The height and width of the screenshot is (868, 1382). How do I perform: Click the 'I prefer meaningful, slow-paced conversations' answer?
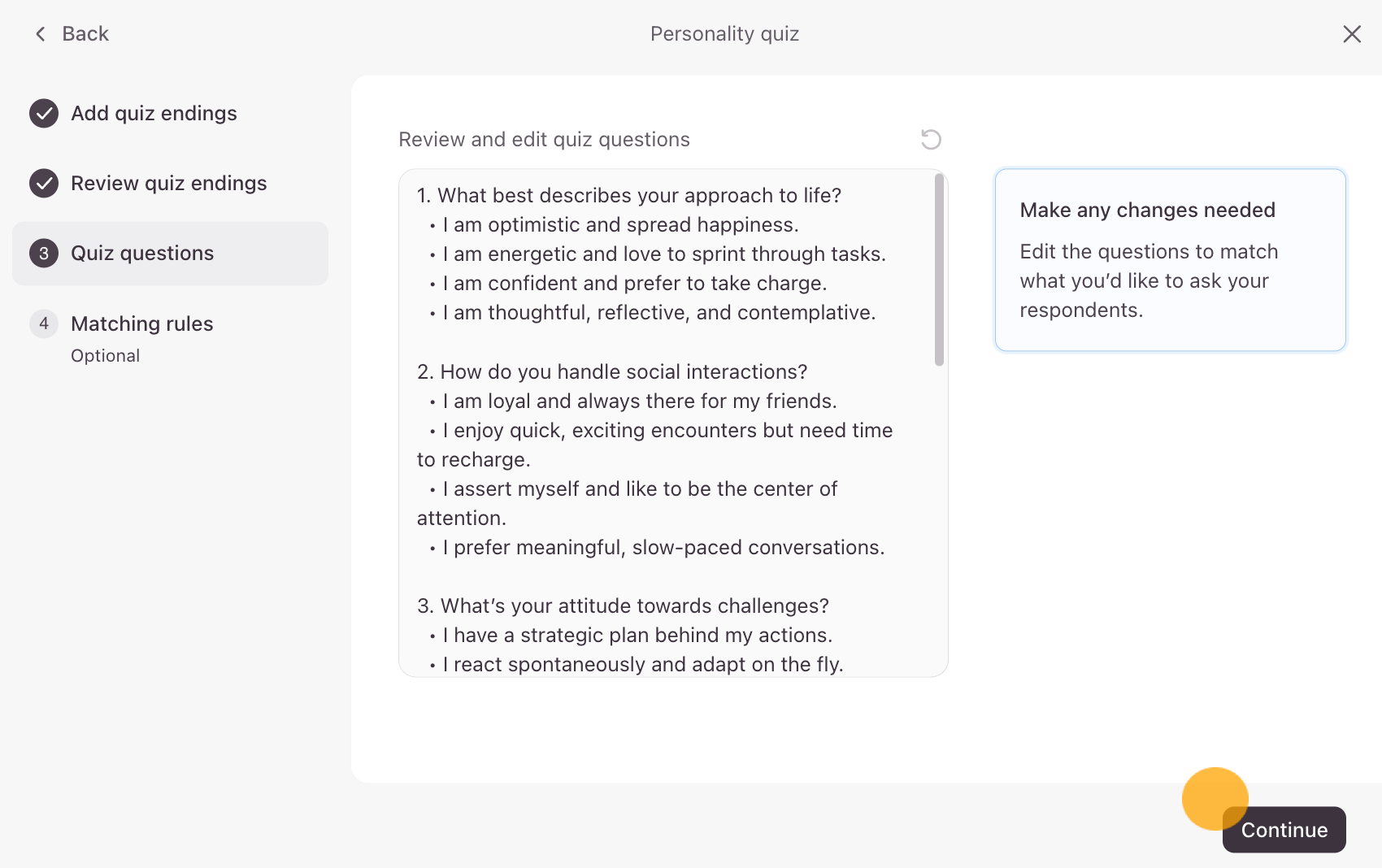tap(663, 548)
